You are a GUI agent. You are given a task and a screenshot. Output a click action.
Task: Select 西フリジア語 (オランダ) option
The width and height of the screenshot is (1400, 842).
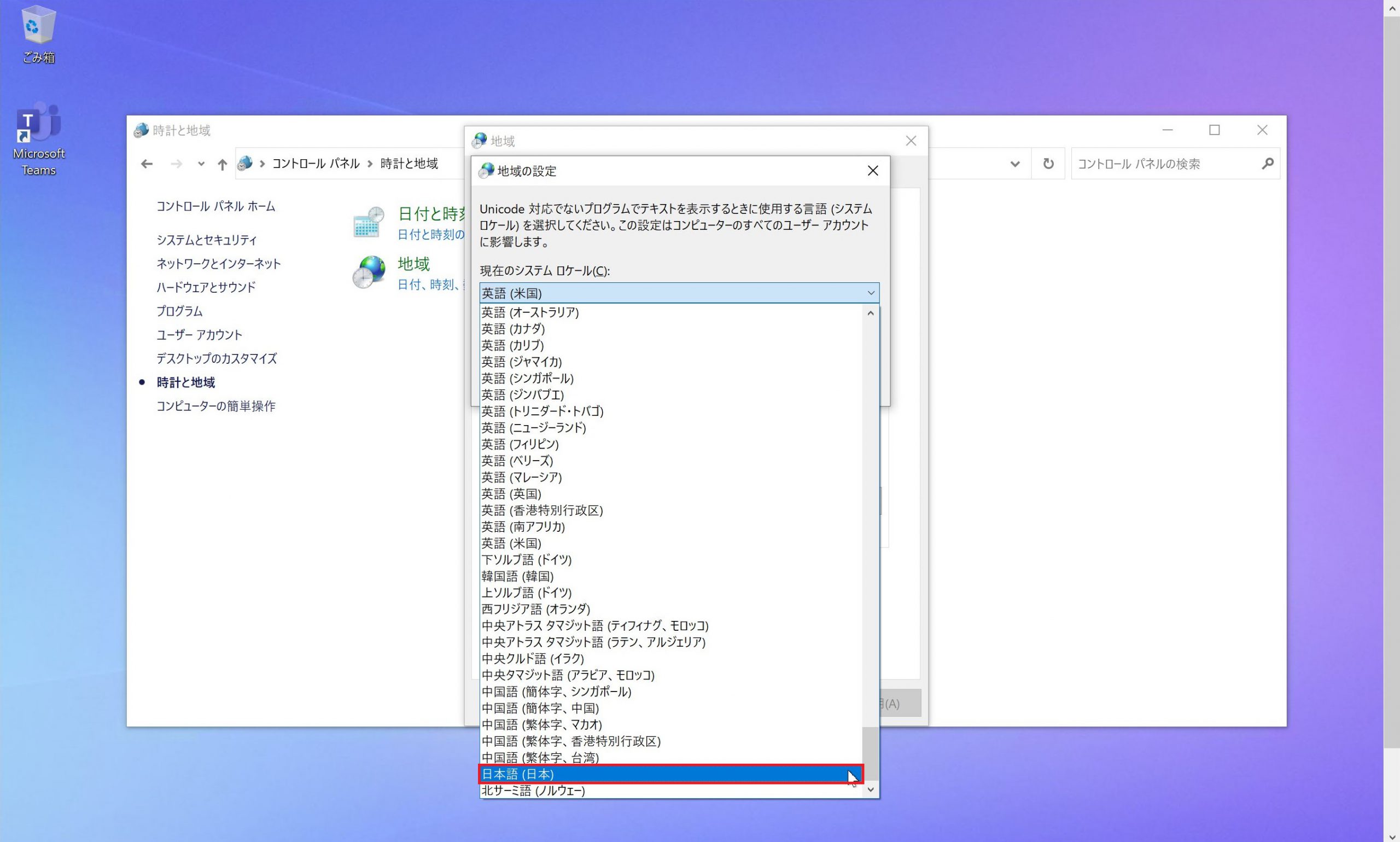pos(671,609)
